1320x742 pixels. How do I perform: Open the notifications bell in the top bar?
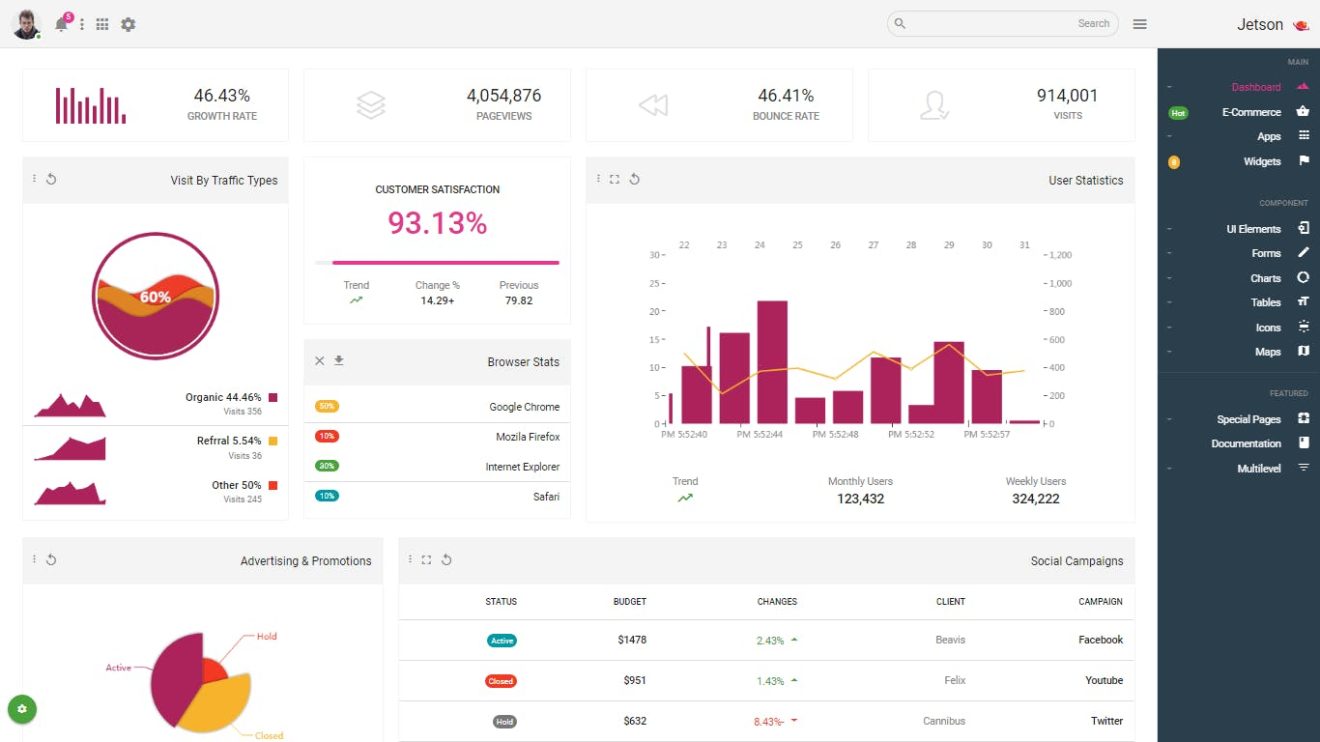(60, 24)
